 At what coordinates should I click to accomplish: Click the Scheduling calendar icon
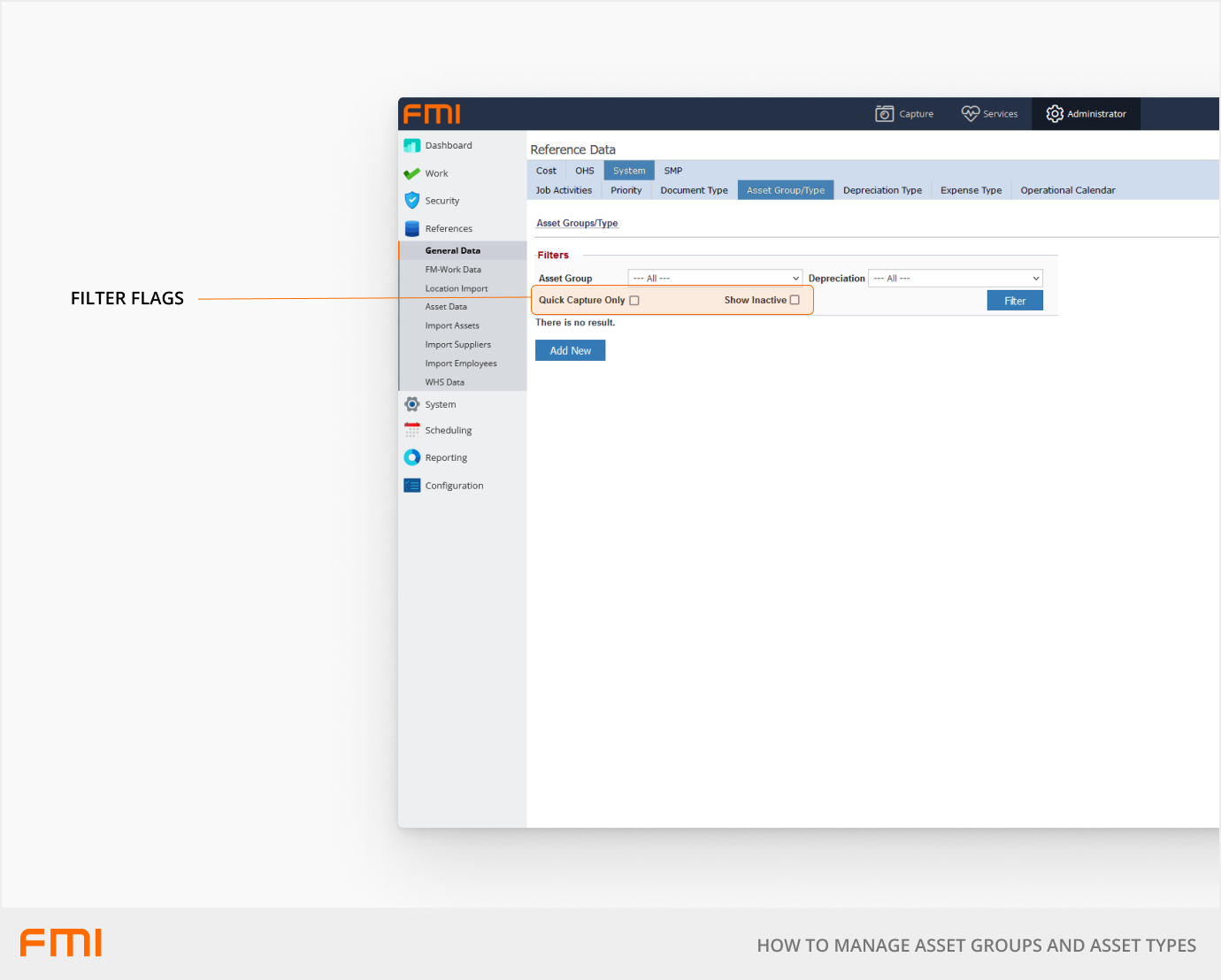(411, 431)
